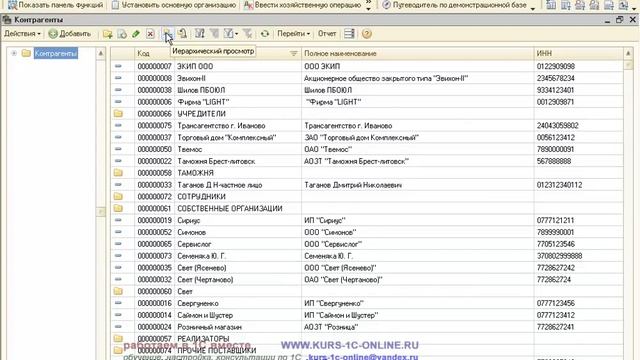Screen dimensions: 640x360
Task: Open Путеводитель по демонстрационной базе
Action: (454, 5)
